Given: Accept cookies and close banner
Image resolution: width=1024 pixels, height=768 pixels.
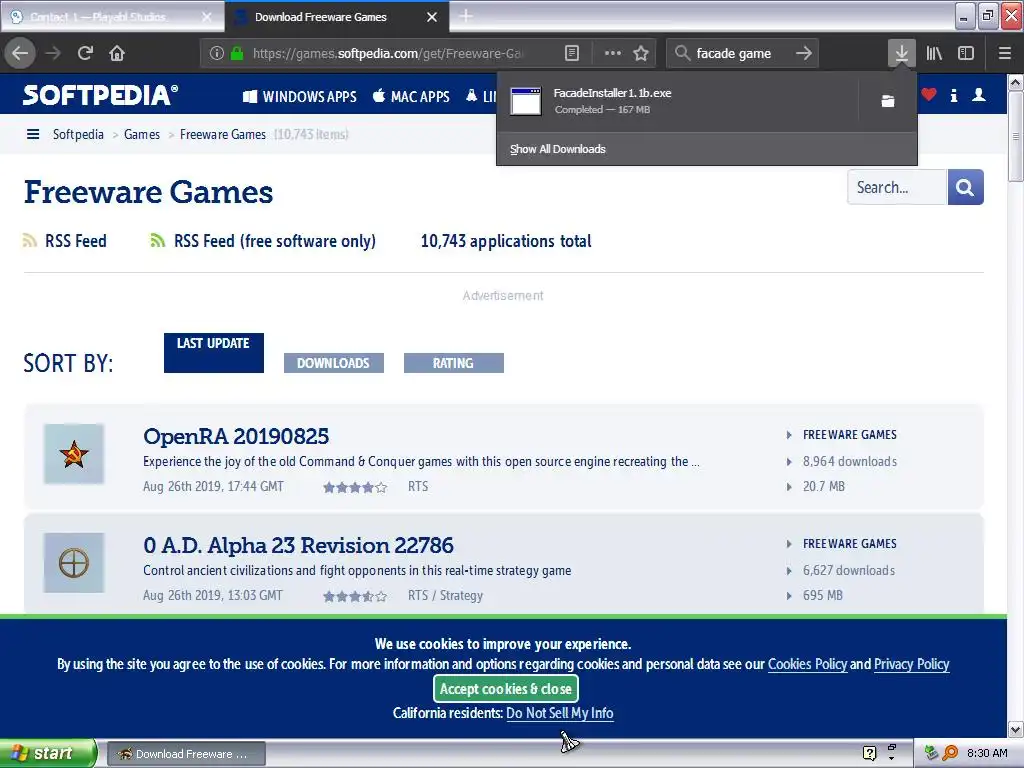Looking at the screenshot, I should pyautogui.click(x=505, y=688).
